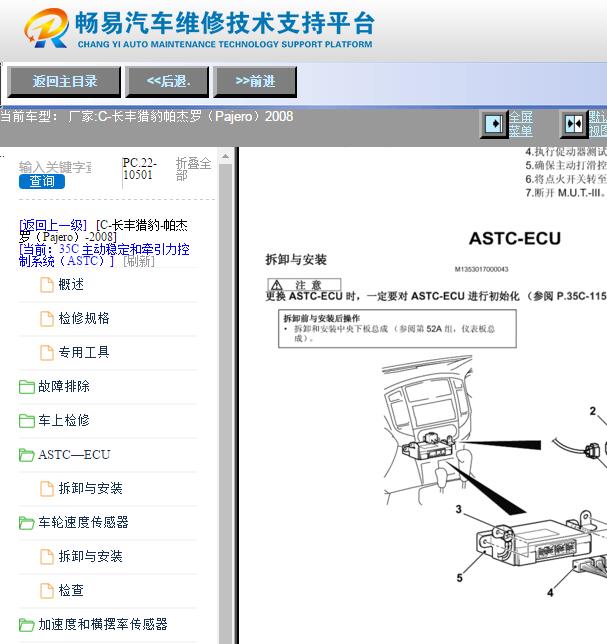Screen dimensions: 607x644
Task: Click the 默认视图 double-arrow icon
Action: click(x=573, y=124)
